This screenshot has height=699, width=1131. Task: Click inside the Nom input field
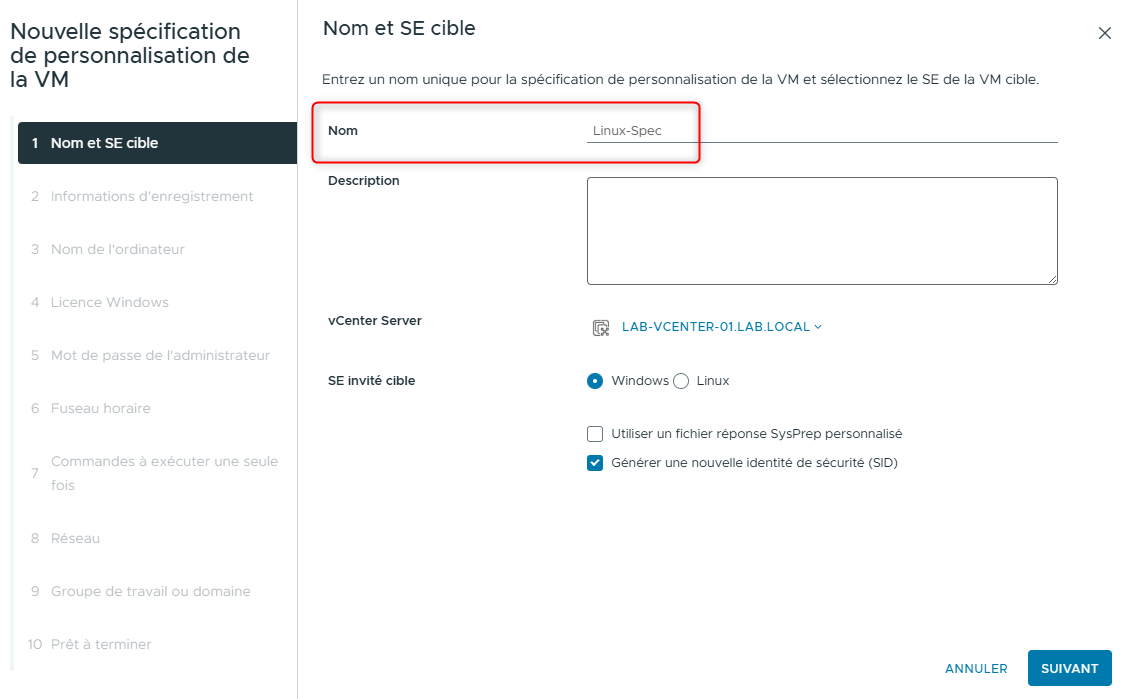pyautogui.click(x=820, y=129)
